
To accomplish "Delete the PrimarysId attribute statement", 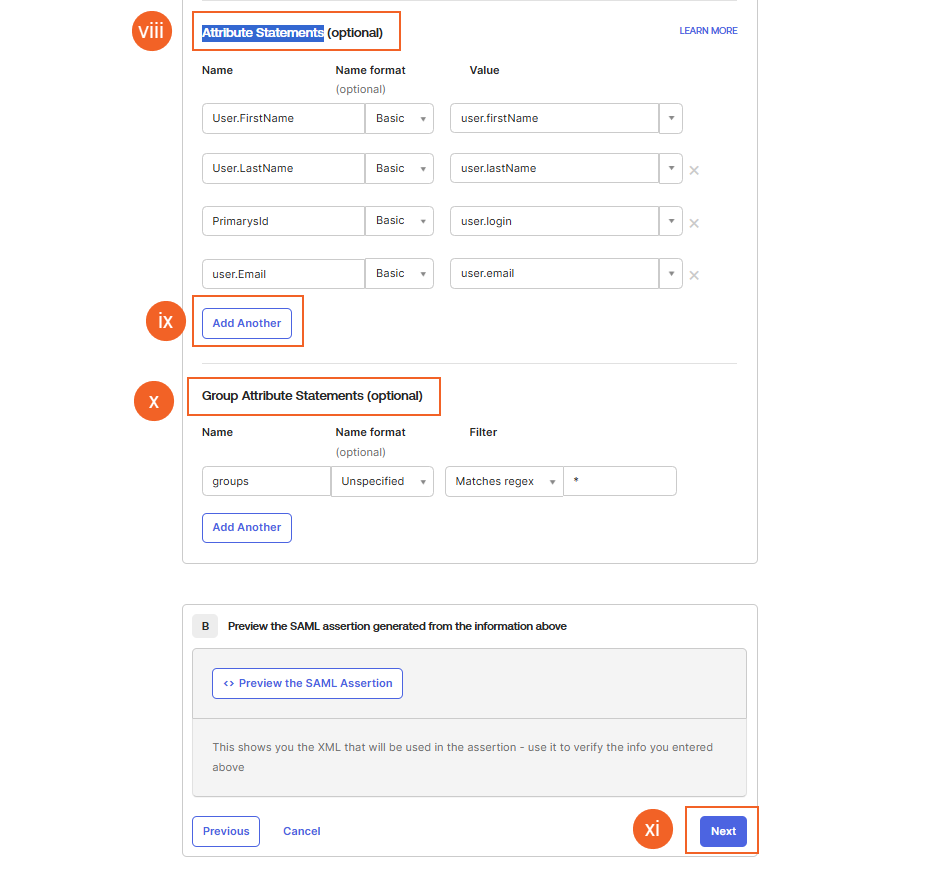I will [x=694, y=223].
